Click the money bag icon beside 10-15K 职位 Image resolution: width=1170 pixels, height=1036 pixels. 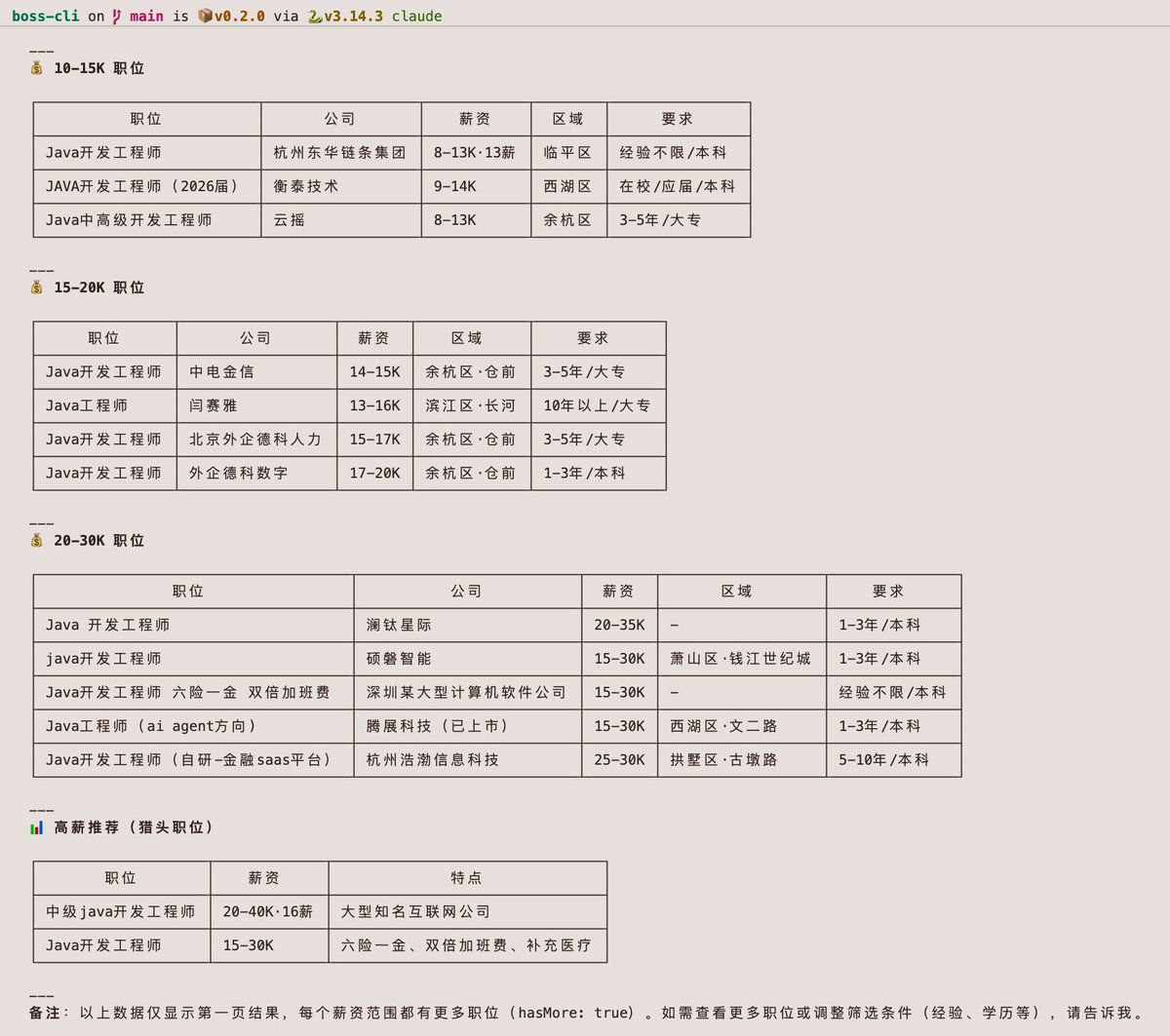click(37, 68)
